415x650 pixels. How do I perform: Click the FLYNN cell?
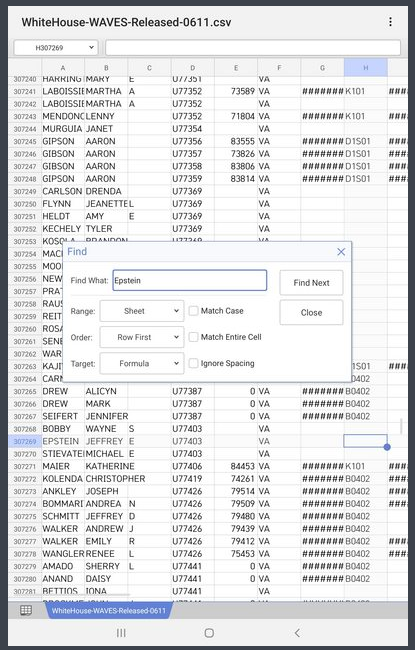coord(63,204)
